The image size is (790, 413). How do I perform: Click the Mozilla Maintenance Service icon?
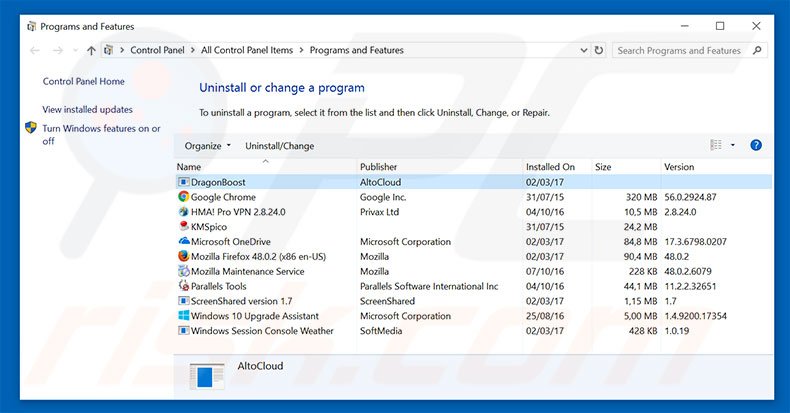pyautogui.click(x=183, y=271)
